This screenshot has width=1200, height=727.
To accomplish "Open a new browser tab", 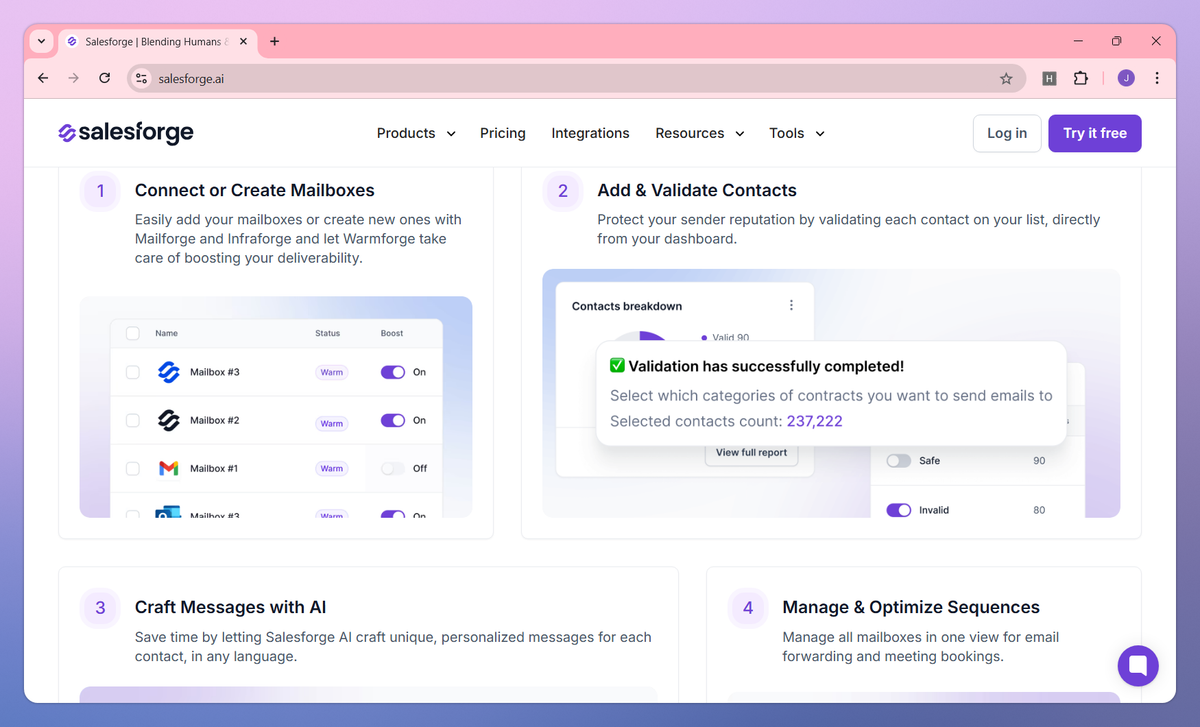I will [275, 42].
